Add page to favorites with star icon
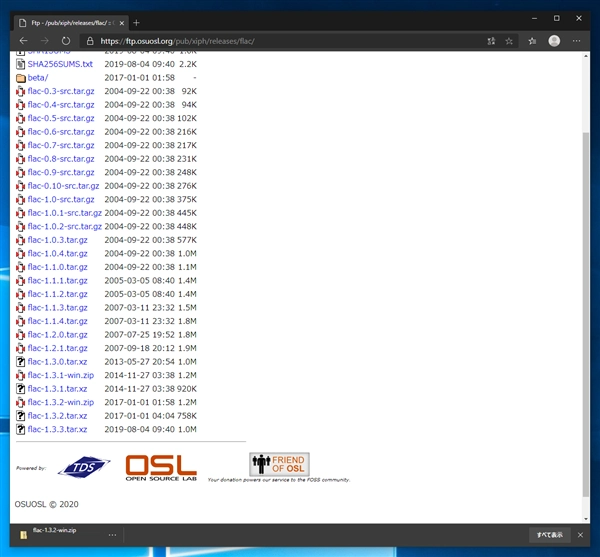 point(509,41)
